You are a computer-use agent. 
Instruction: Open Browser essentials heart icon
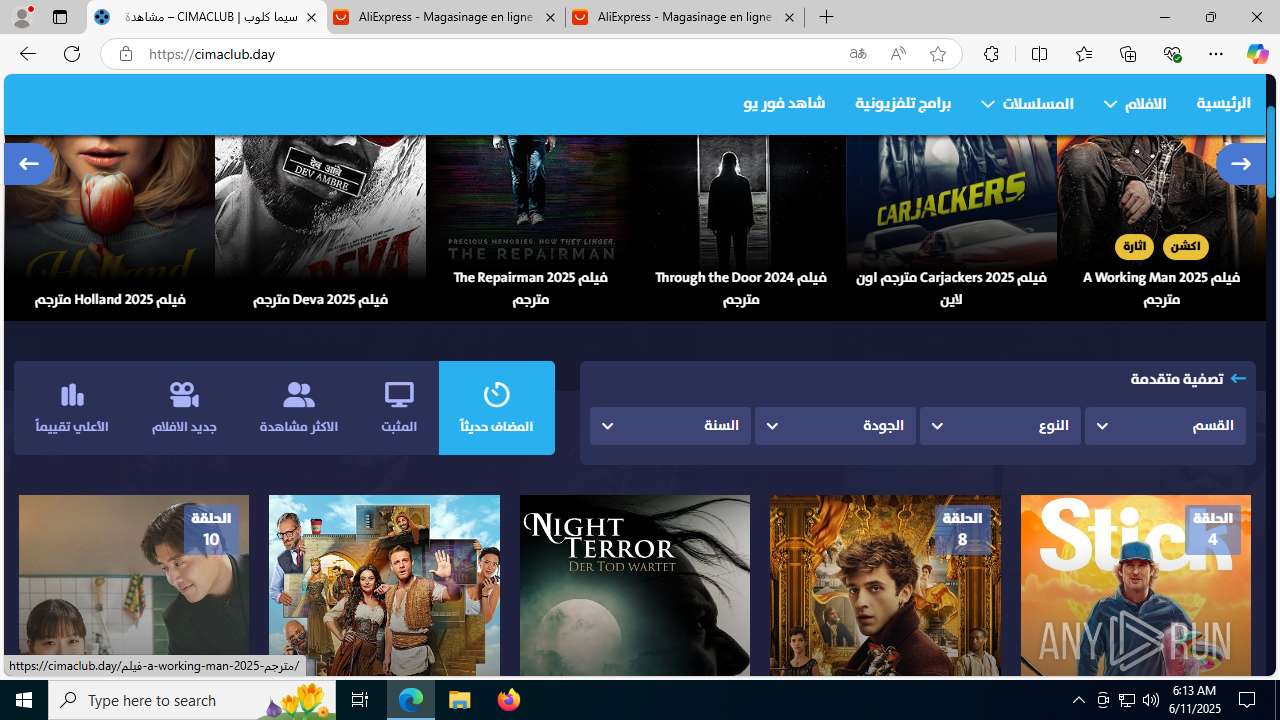pos(1172,54)
